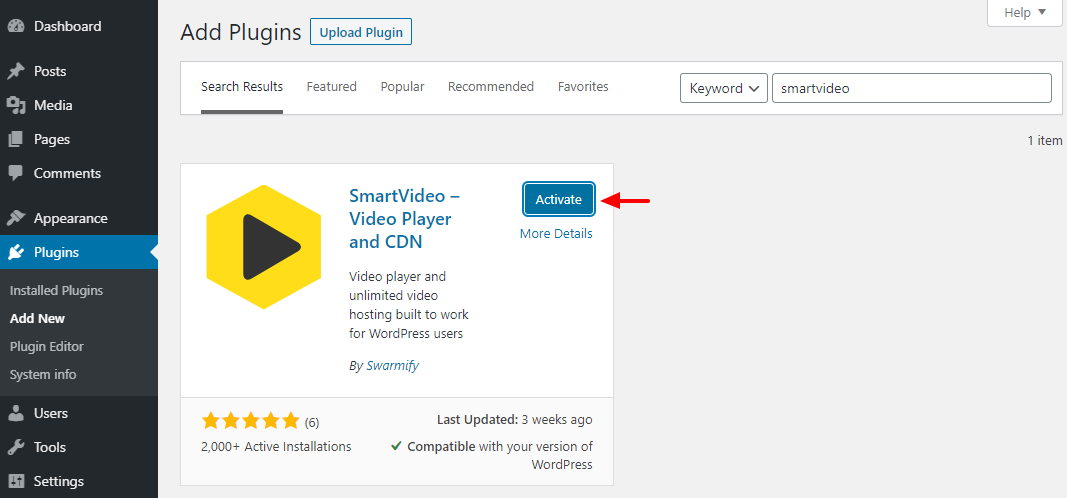Click the (6) rating count

coord(312,422)
